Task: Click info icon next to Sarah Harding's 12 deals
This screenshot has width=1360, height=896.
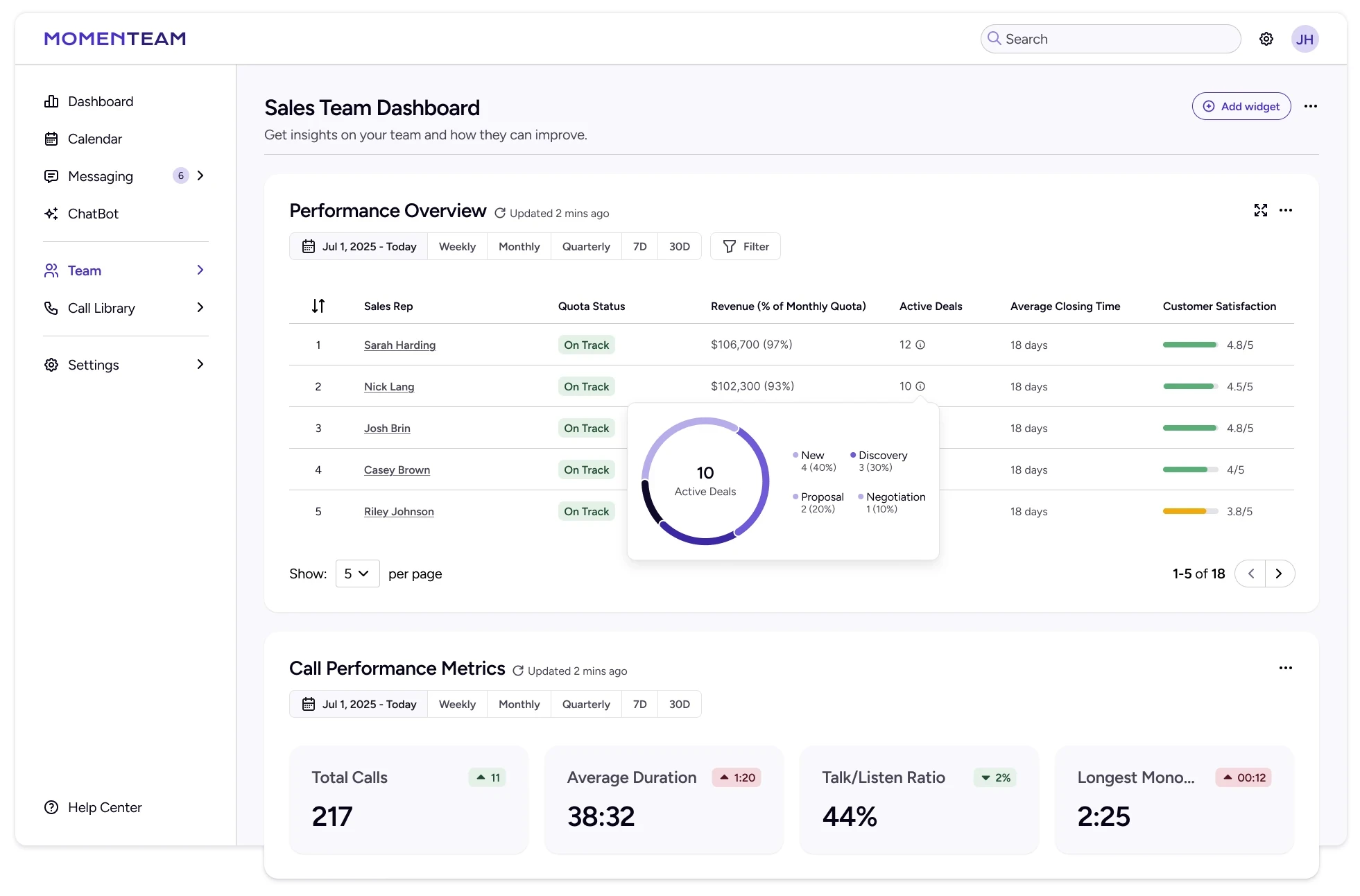Action: point(920,345)
